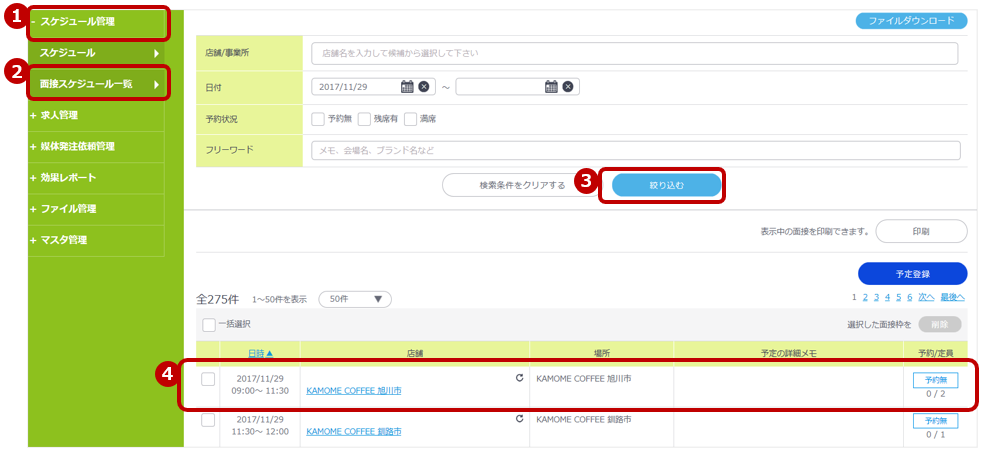This screenshot has width=987, height=466.
Task: Click the 店舗/事業所 store name input field
Action: pos(634,53)
